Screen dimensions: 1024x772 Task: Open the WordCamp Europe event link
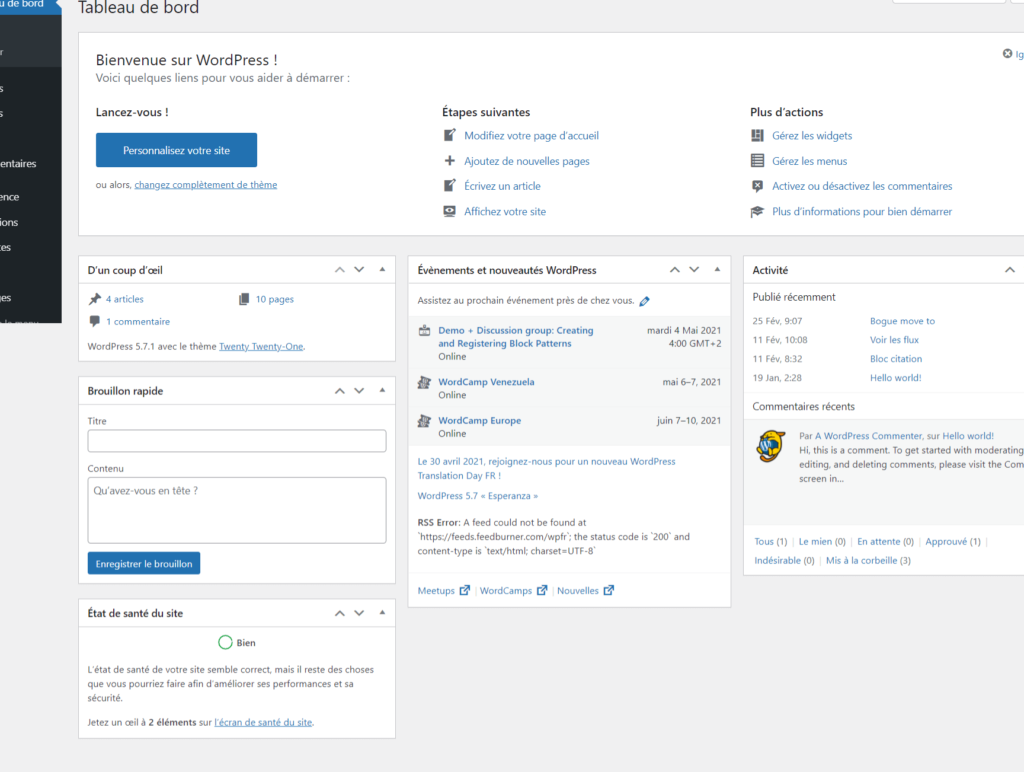(479, 421)
